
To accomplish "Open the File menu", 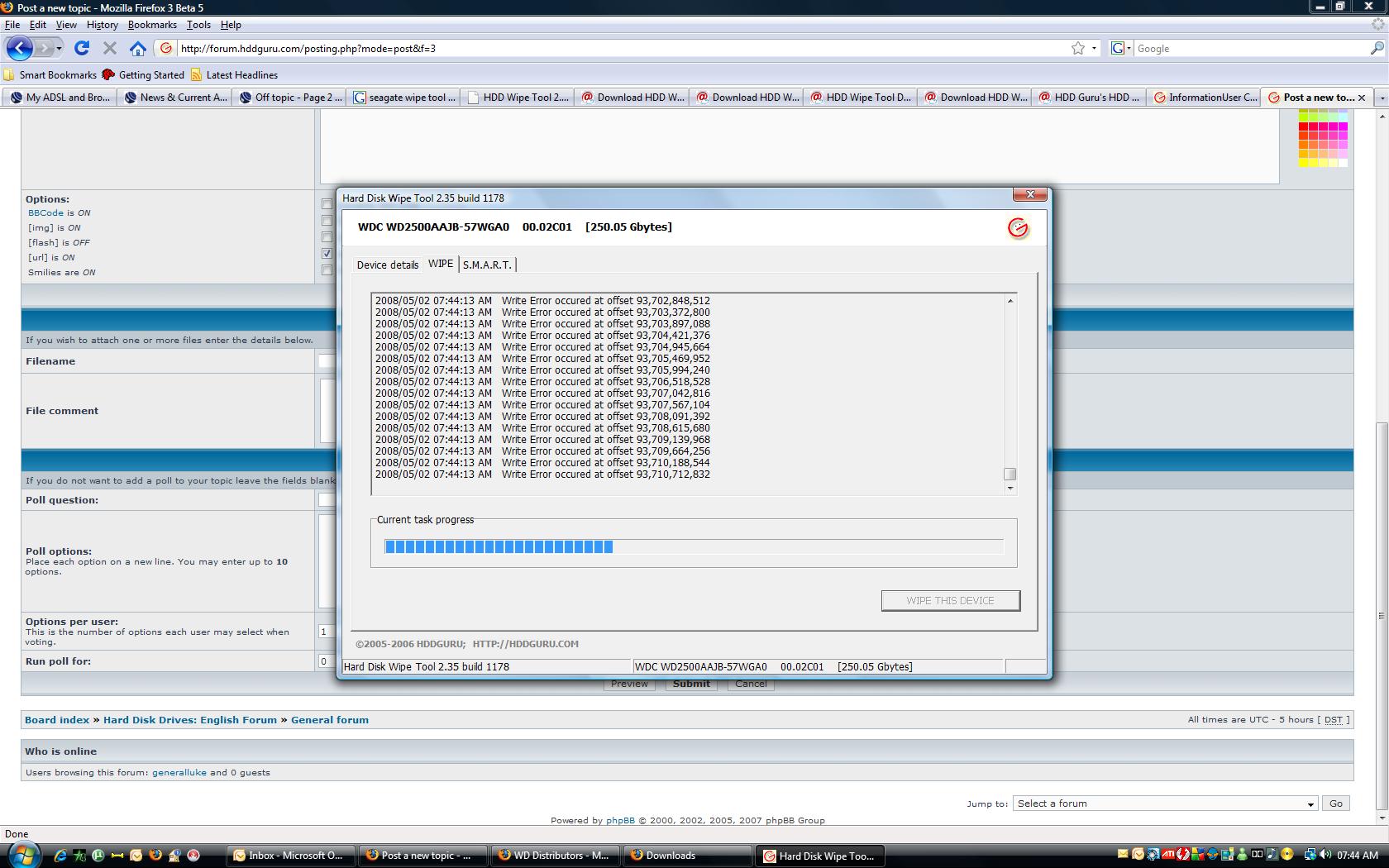I will (x=12, y=25).
